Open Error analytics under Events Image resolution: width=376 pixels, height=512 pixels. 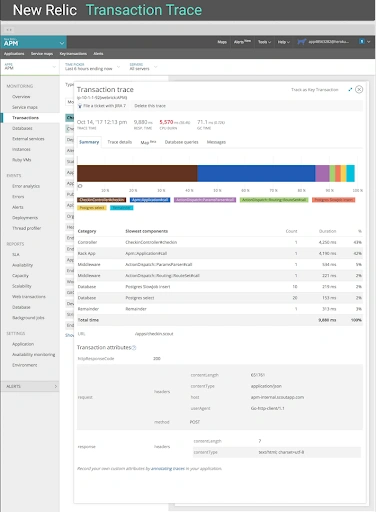pos(26,186)
